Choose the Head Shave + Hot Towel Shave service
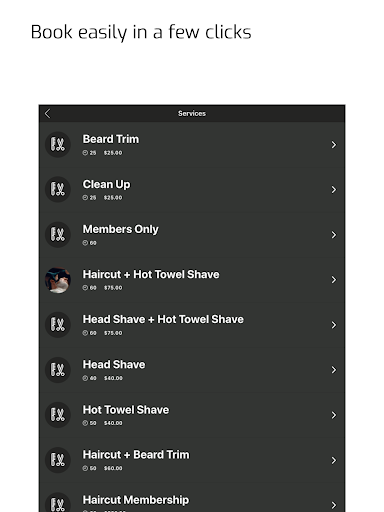The image size is (384, 512). tap(192, 325)
